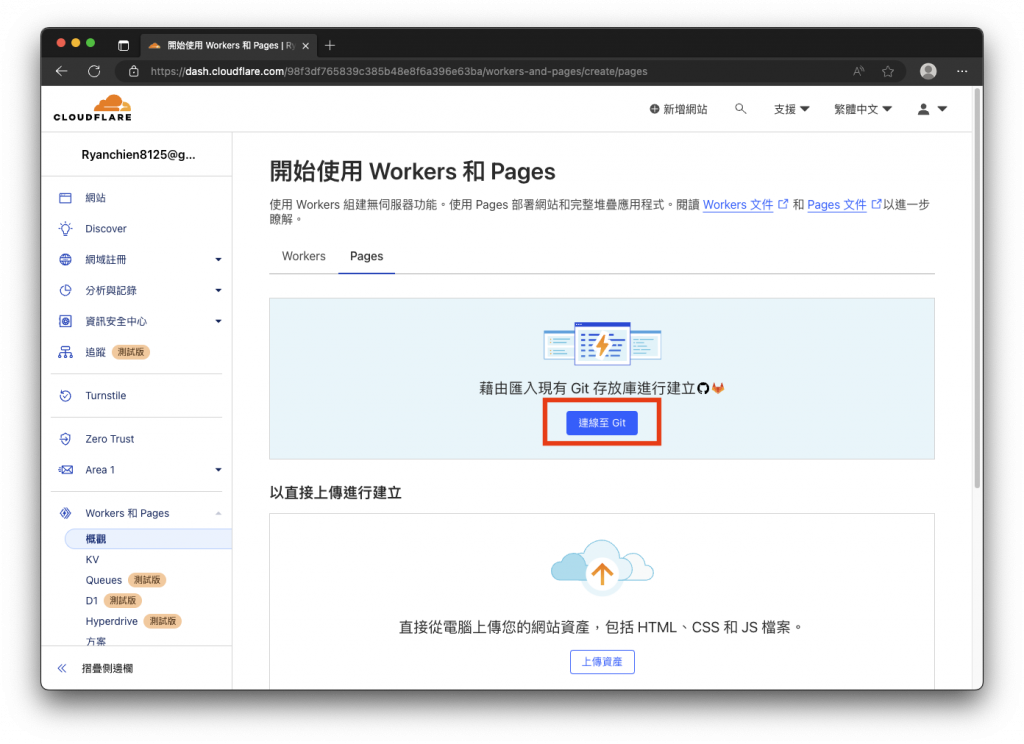
Task: Click the 網站 window icon in sidebar
Action: 65,198
